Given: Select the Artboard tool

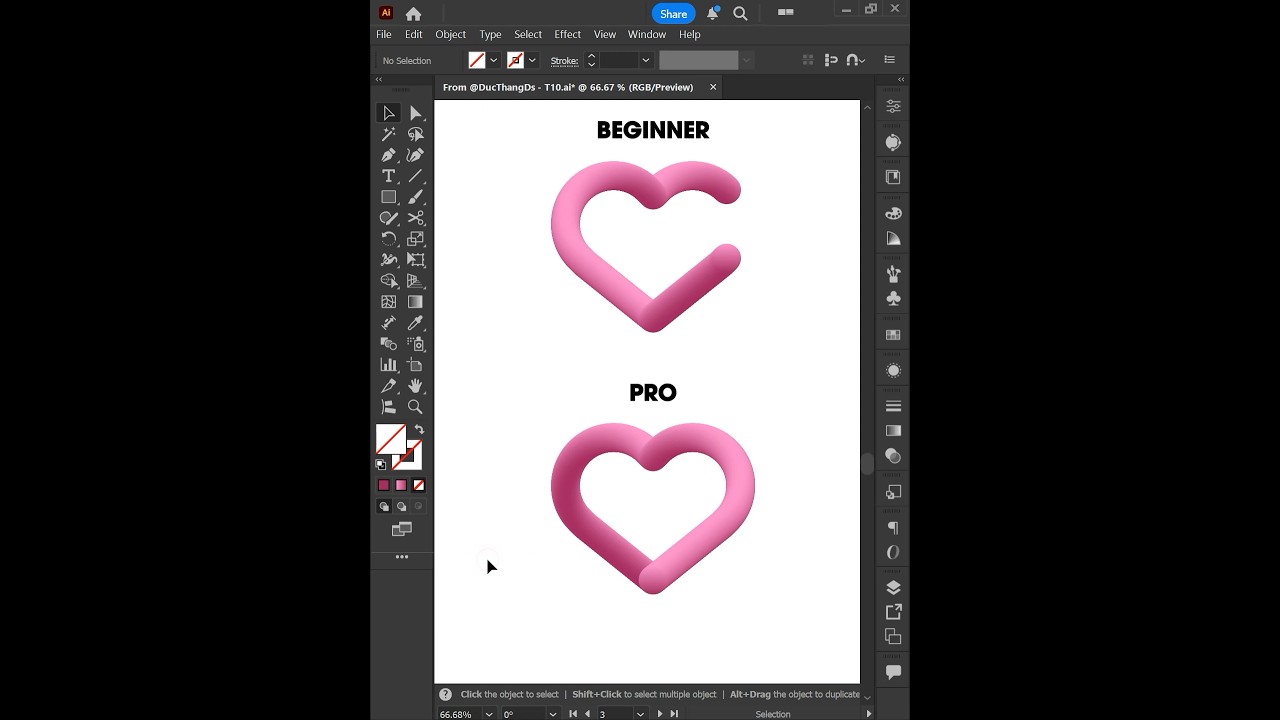Looking at the screenshot, I should click(x=415, y=365).
